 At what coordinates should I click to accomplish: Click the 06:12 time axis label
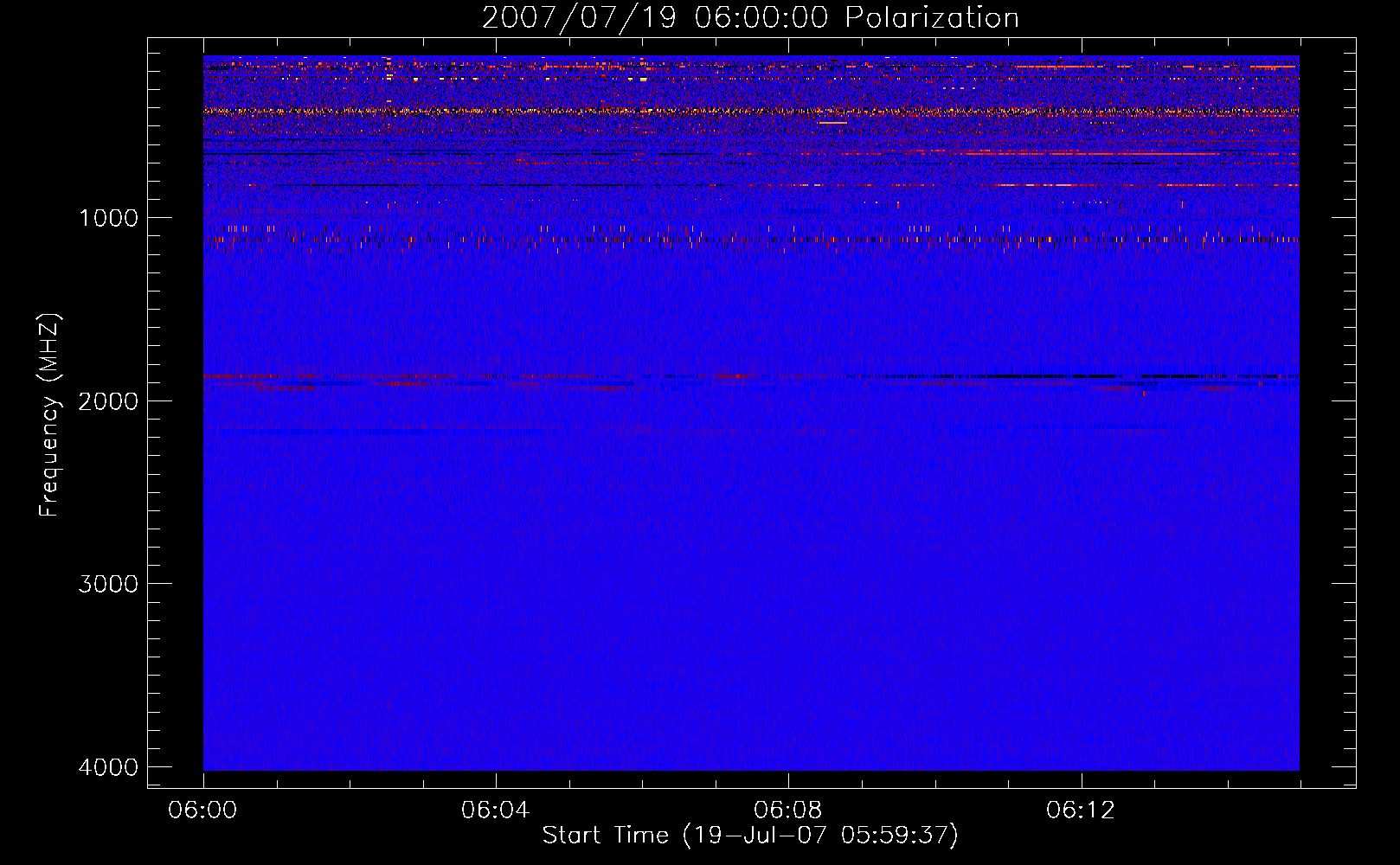point(1080,811)
